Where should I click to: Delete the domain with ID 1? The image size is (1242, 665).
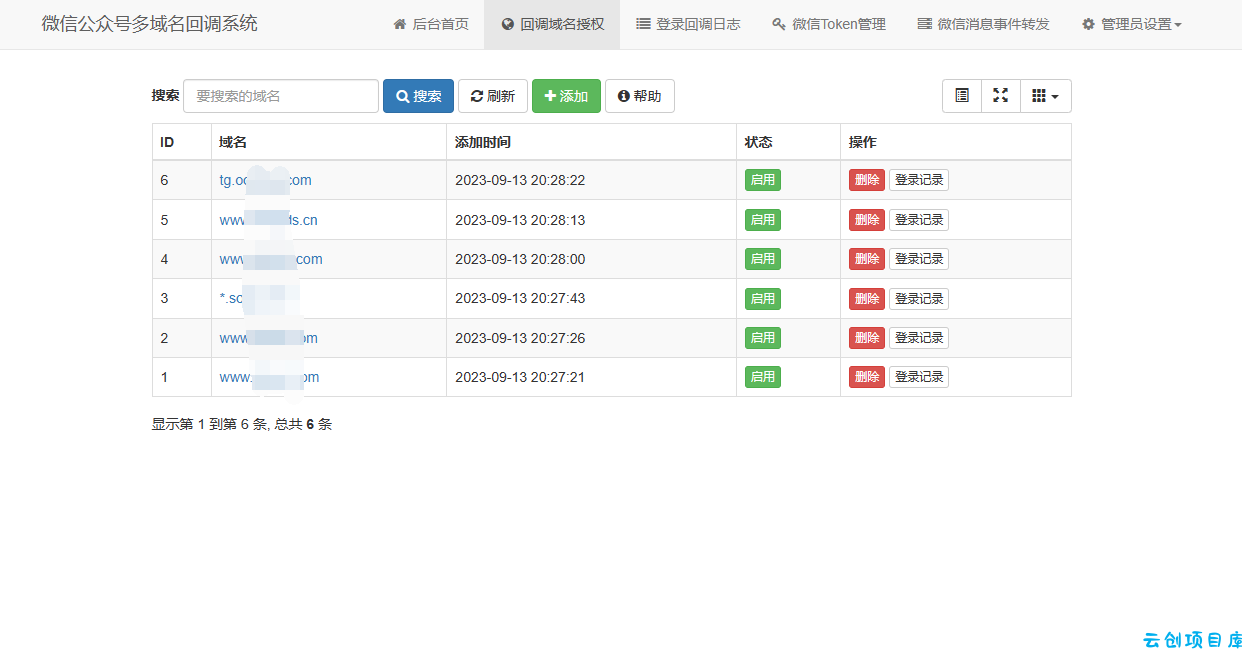(x=867, y=377)
